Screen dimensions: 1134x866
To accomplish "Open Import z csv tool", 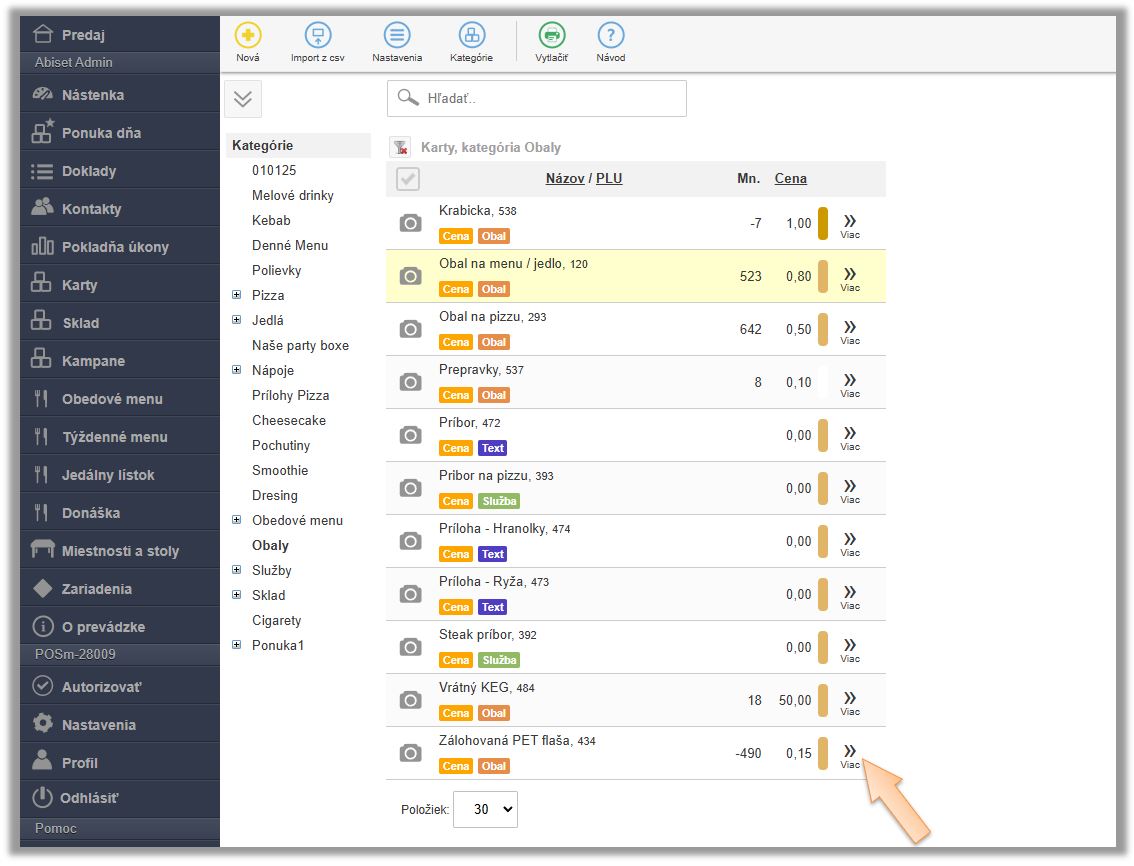I will pos(317,36).
